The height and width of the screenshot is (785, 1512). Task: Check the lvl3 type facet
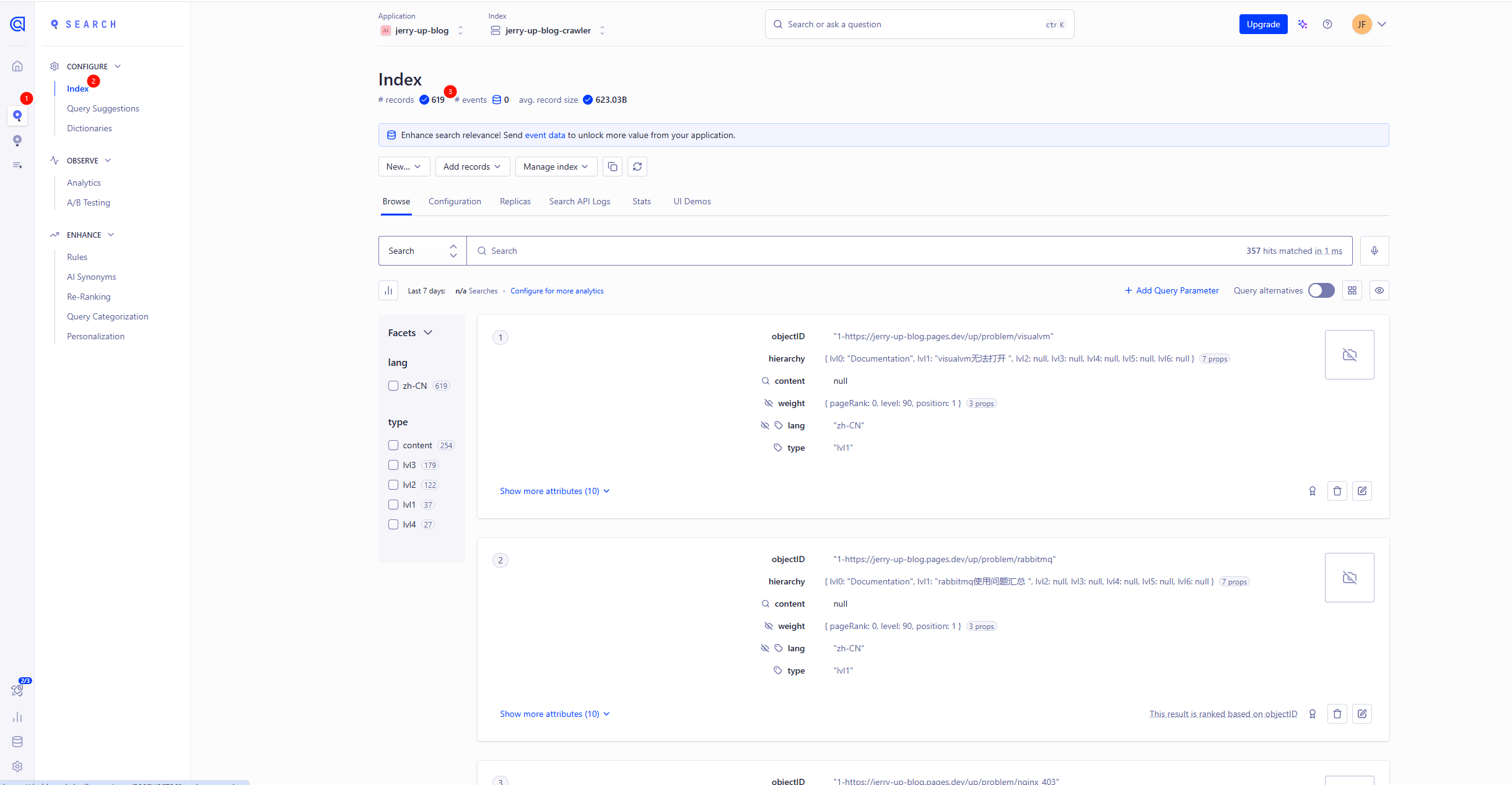pos(393,465)
